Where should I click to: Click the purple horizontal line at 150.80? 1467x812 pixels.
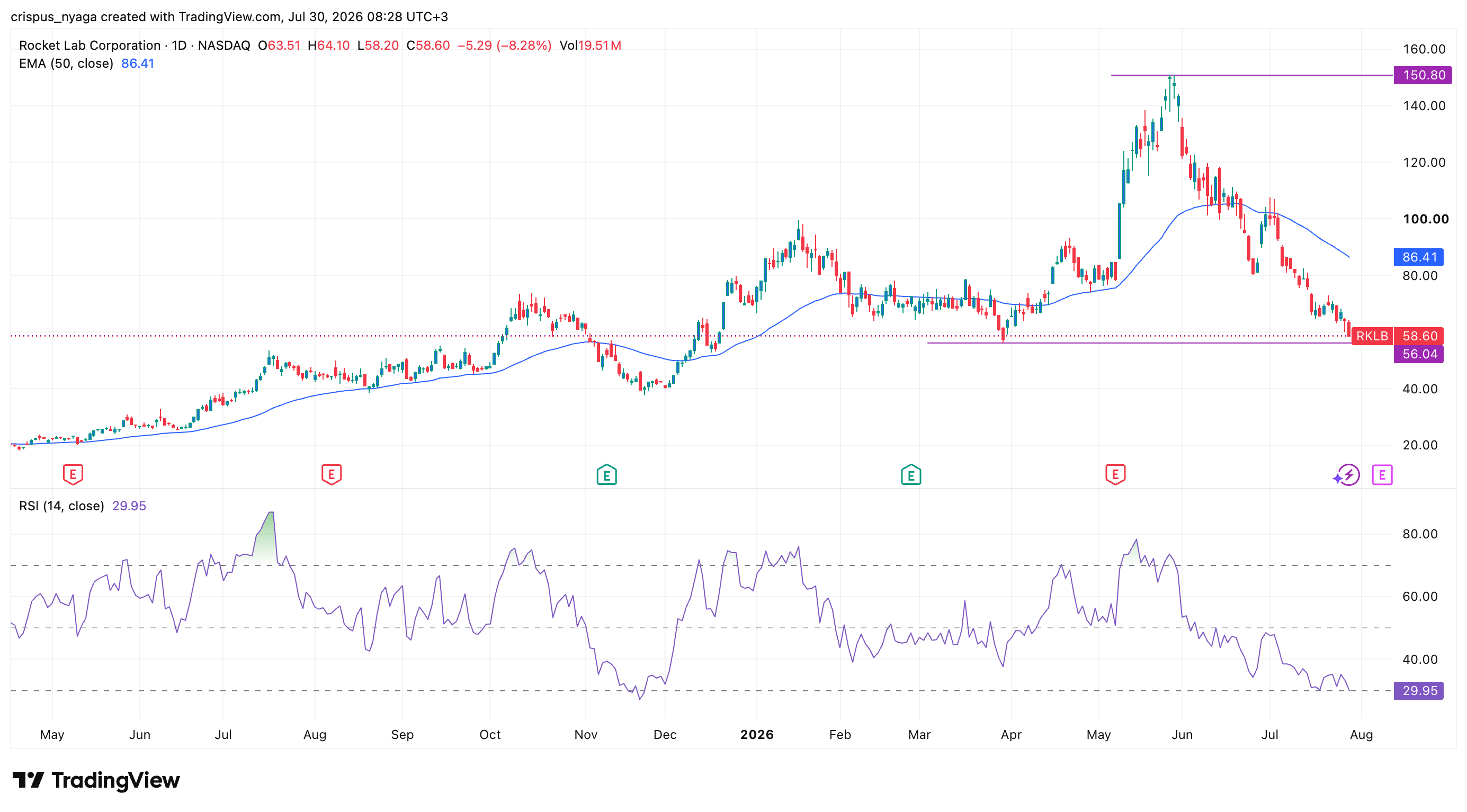click(1252, 75)
